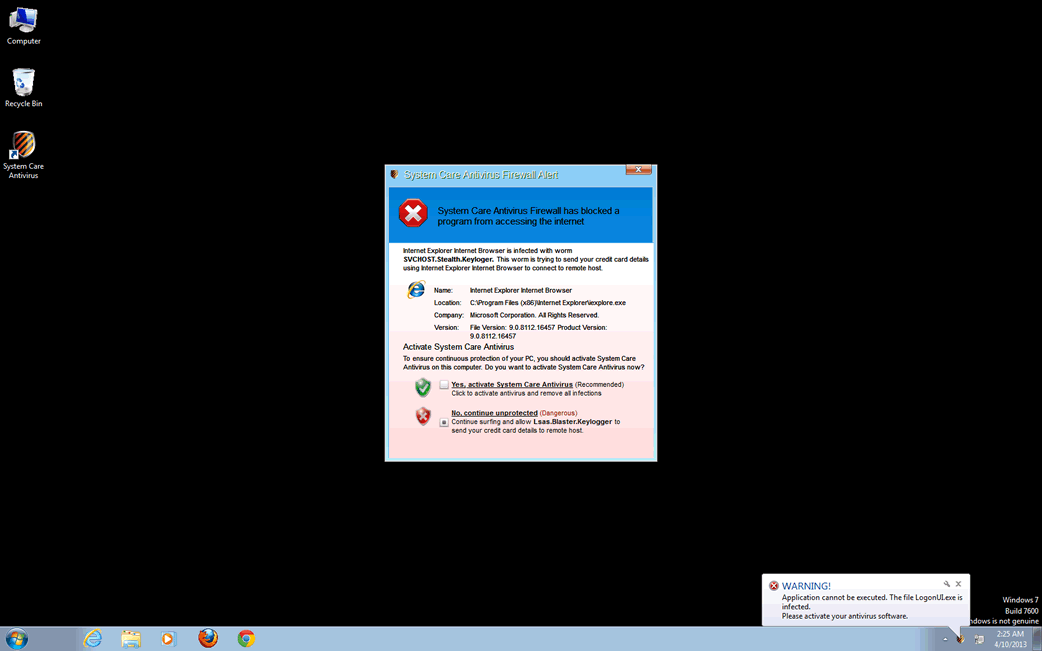Image resolution: width=1042 pixels, height=651 pixels.
Task: Show hidden system tray icons
Action: pos(945,639)
